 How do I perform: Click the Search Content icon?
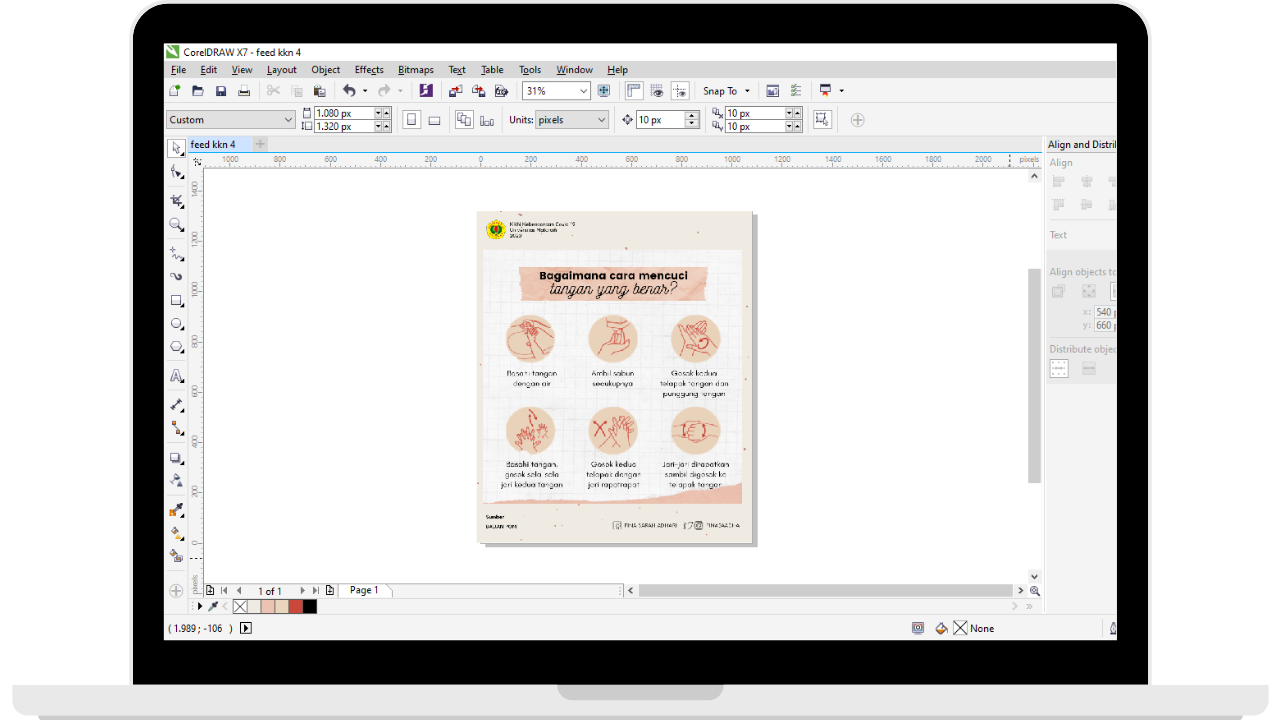426,91
